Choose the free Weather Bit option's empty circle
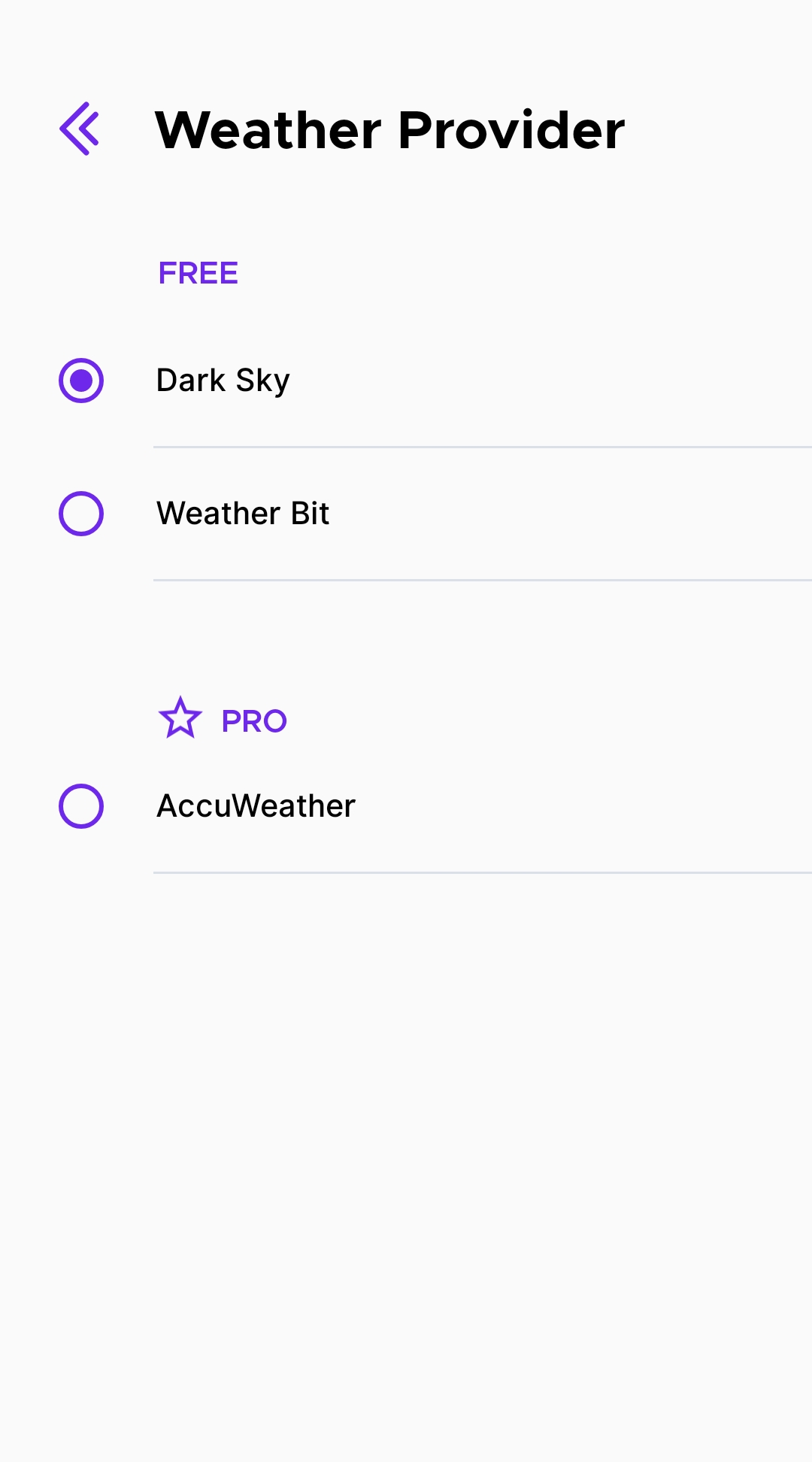Image resolution: width=812 pixels, height=1462 pixels. (x=81, y=514)
